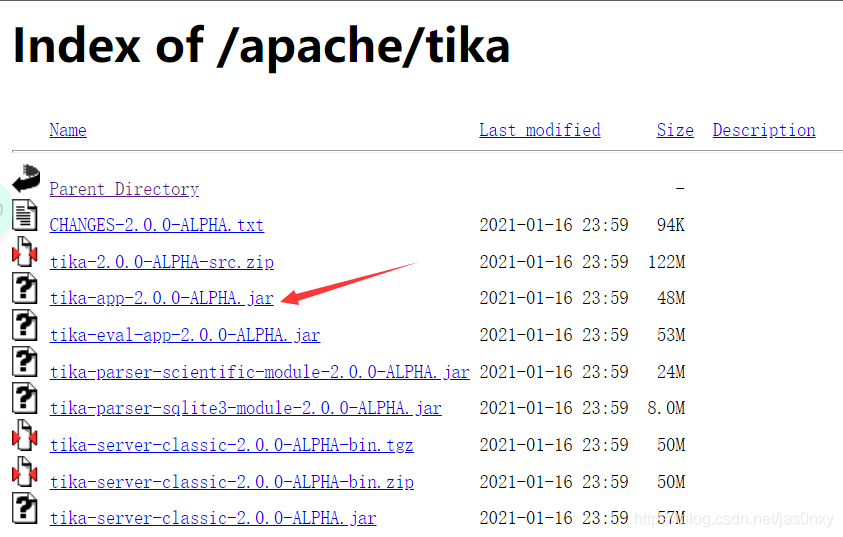843x537 pixels.
Task: Click the 94K size value
Action: [670, 225]
